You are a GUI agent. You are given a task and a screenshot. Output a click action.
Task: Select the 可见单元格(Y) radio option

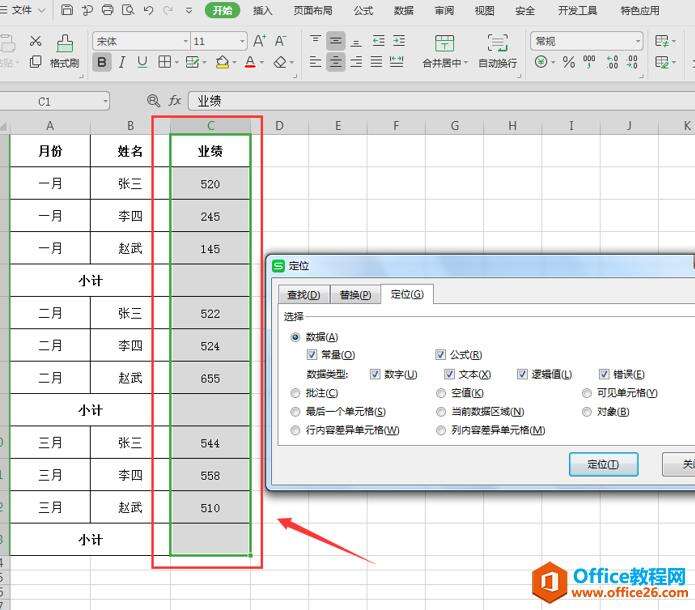point(588,393)
